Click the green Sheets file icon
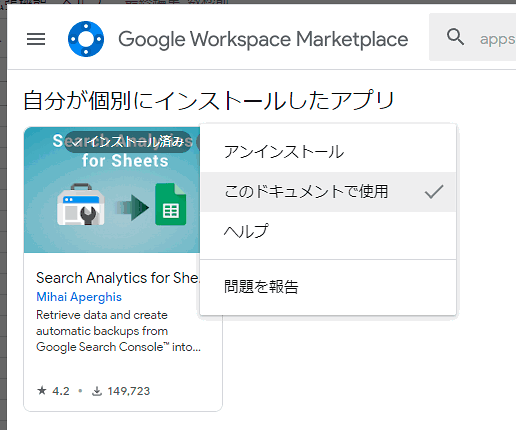The height and width of the screenshot is (430, 516). (171, 204)
